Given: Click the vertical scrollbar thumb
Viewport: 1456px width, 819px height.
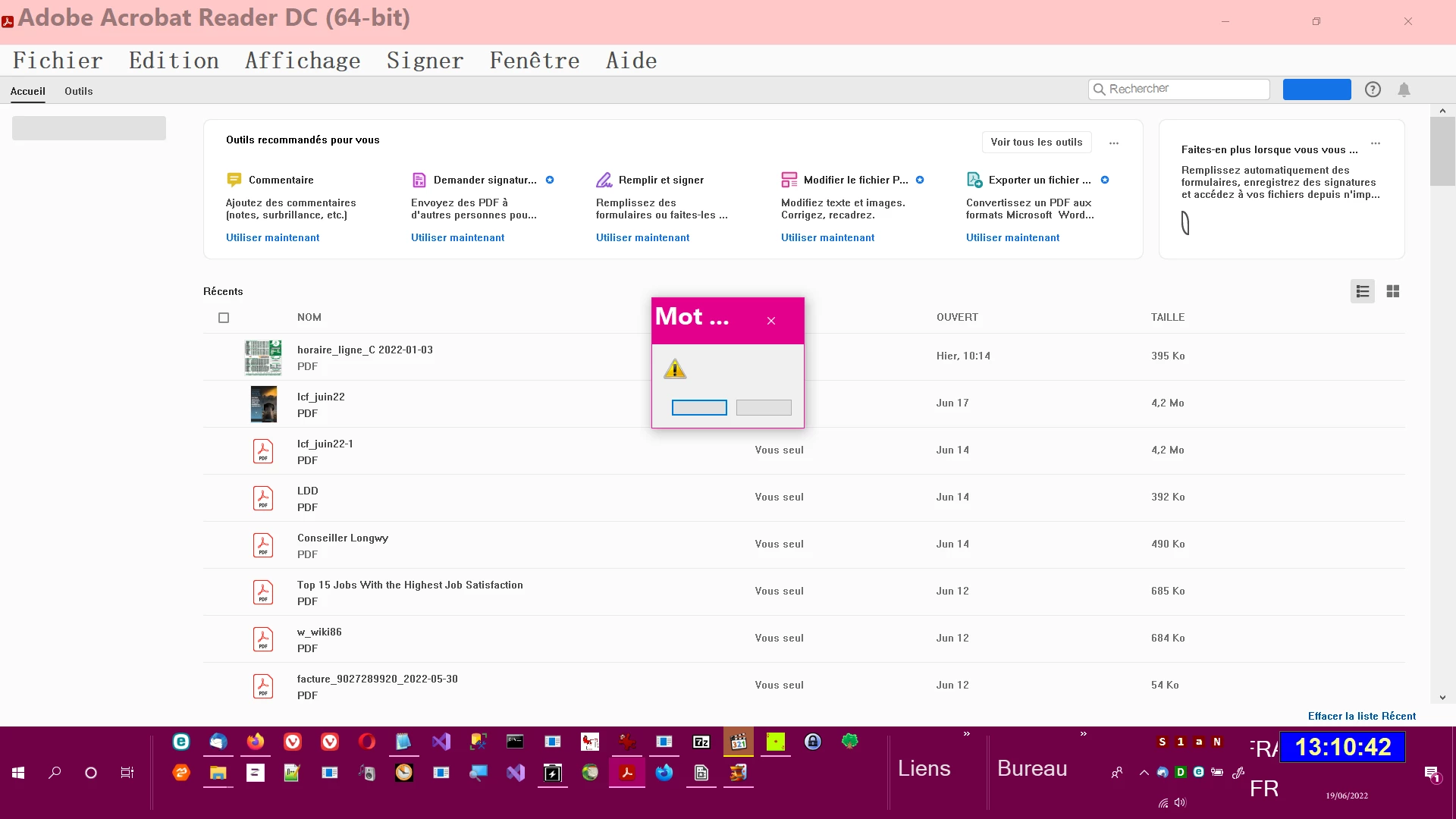Looking at the screenshot, I should (x=1442, y=152).
